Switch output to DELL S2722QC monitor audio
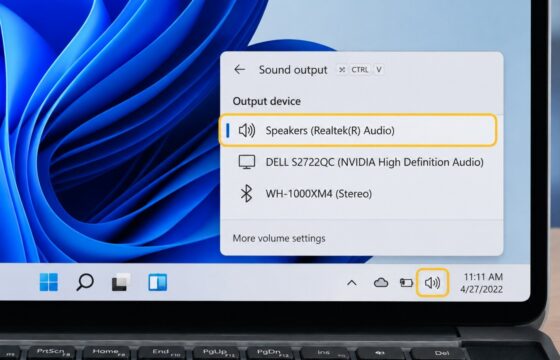Screen dimensions: 560x360 pos(361,162)
